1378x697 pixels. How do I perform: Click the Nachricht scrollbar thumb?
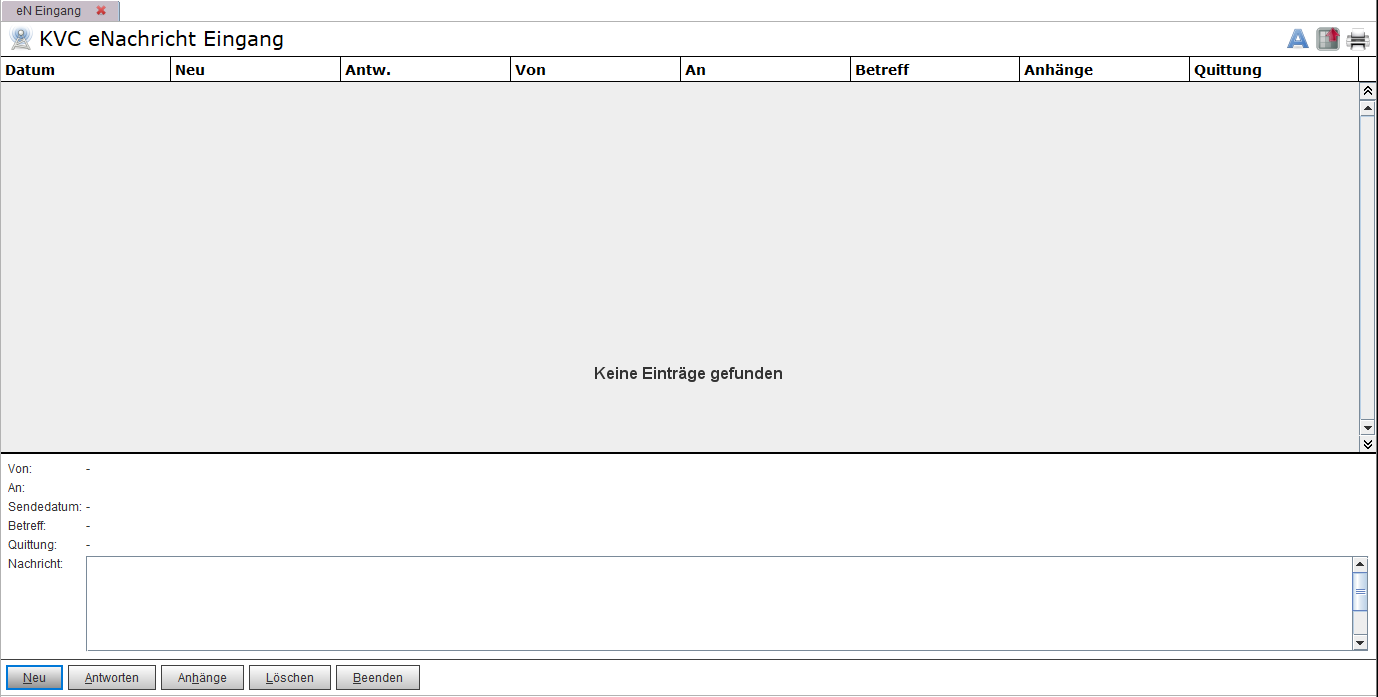click(1360, 592)
